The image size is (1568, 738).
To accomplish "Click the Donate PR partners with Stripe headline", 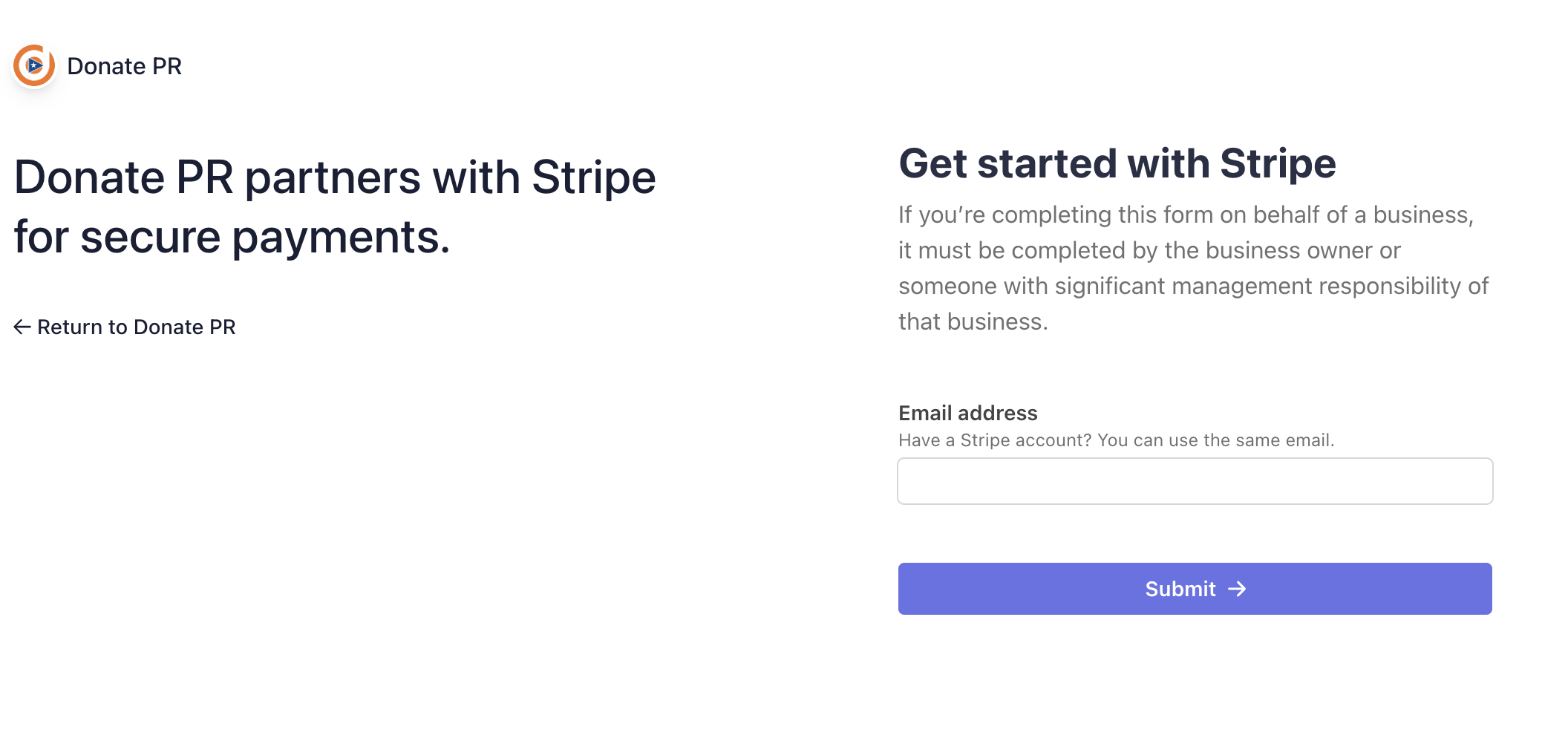I will coord(334,177).
